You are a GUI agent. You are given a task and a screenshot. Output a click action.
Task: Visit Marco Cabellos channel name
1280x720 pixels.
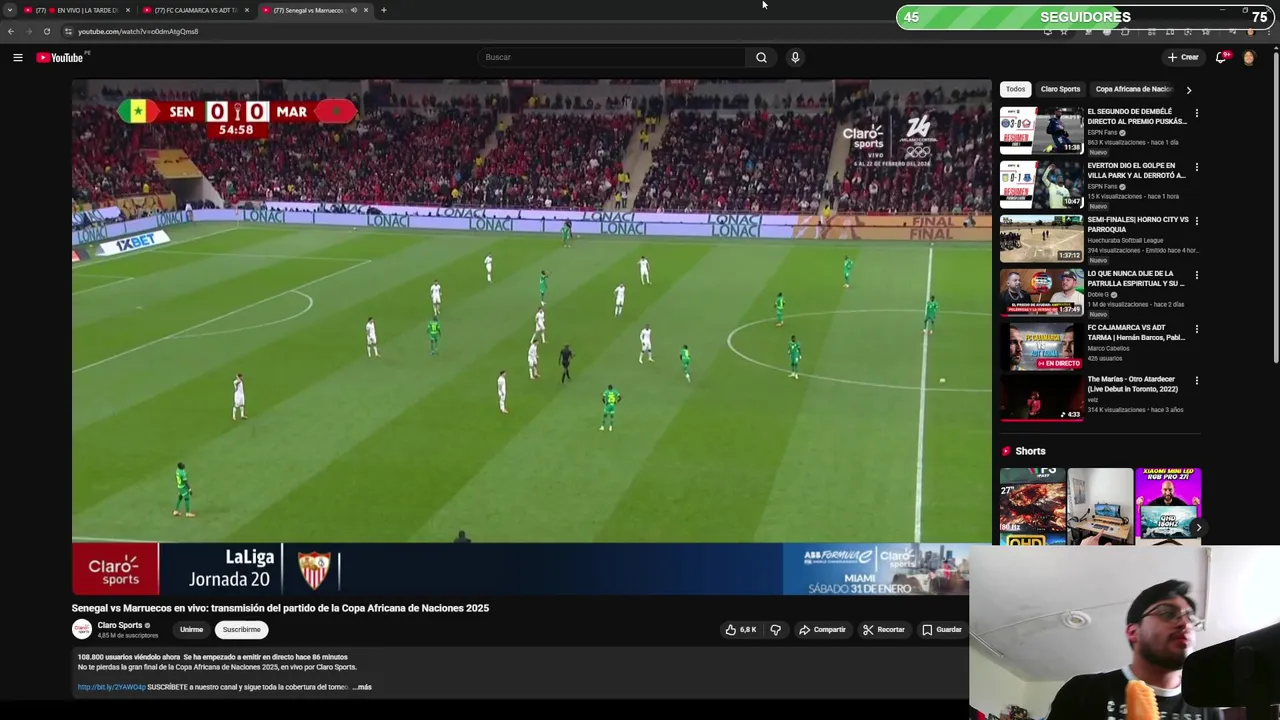tap(1108, 348)
